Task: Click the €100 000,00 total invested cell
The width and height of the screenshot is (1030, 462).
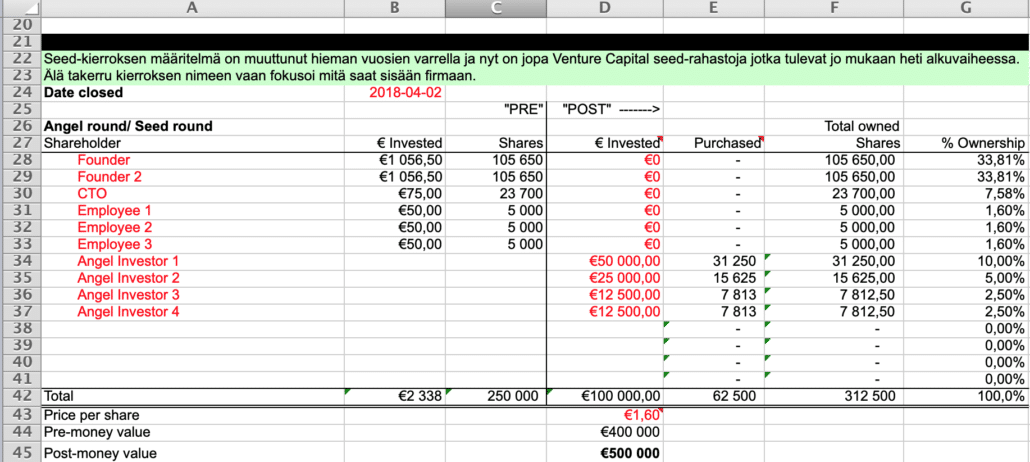Action: click(604, 396)
